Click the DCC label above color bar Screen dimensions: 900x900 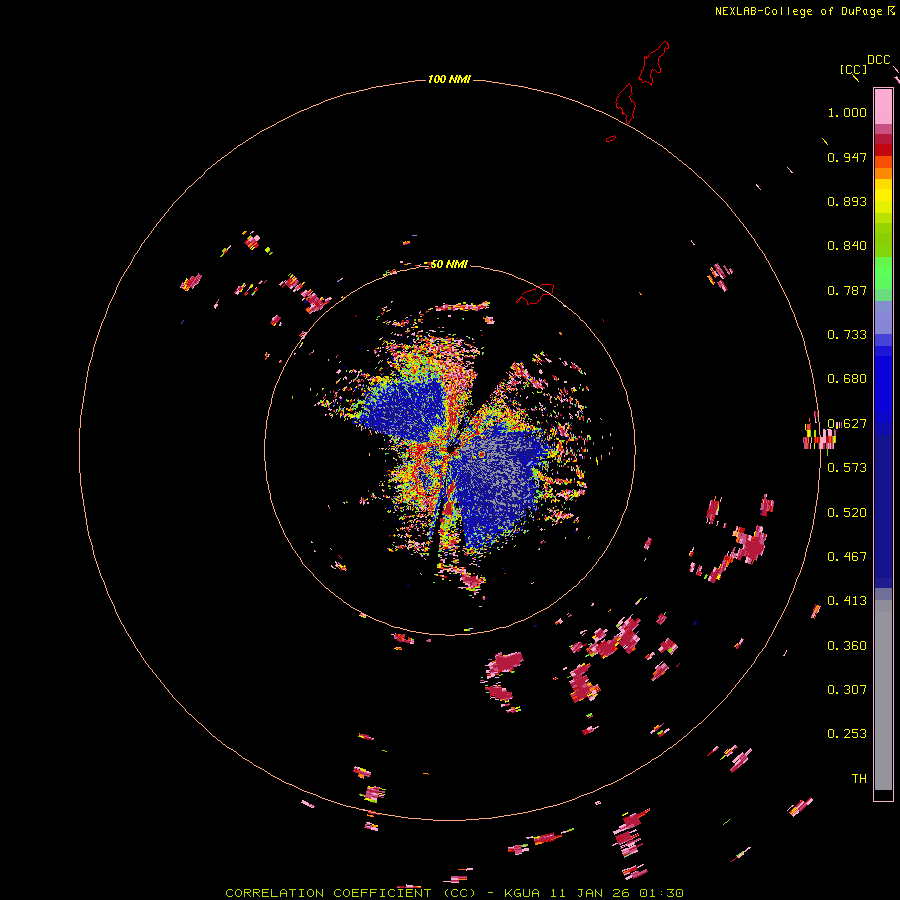coord(878,60)
